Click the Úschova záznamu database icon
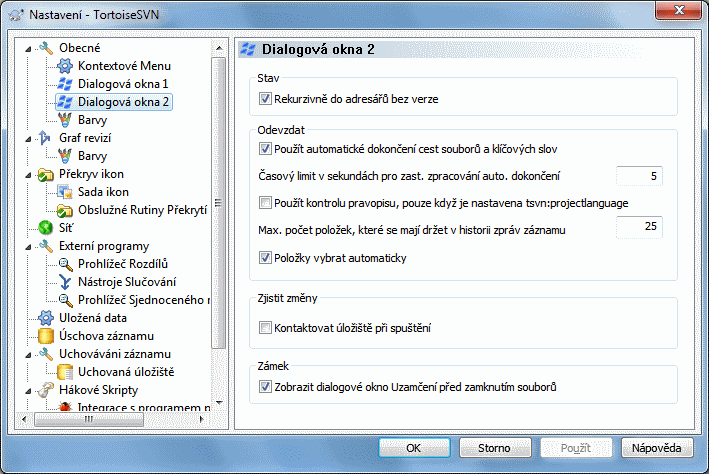This screenshot has width=709, height=474. click(x=46, y=336)
